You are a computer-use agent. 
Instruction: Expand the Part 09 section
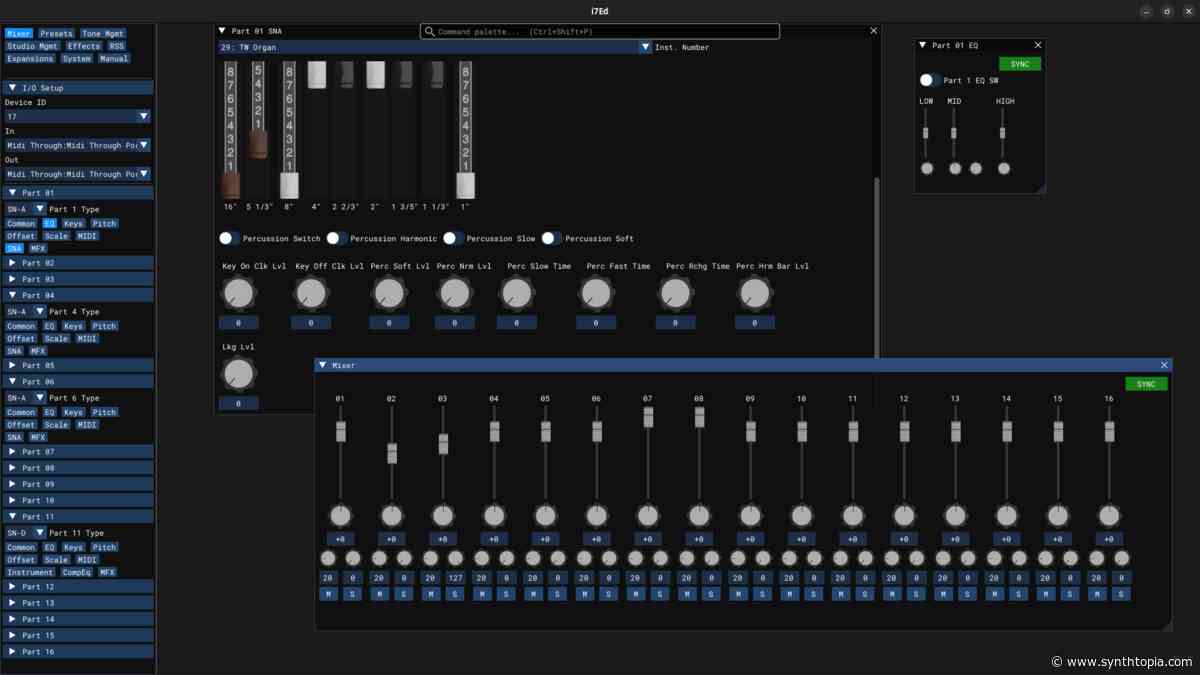pyautogui.click(x=79, y=484)
